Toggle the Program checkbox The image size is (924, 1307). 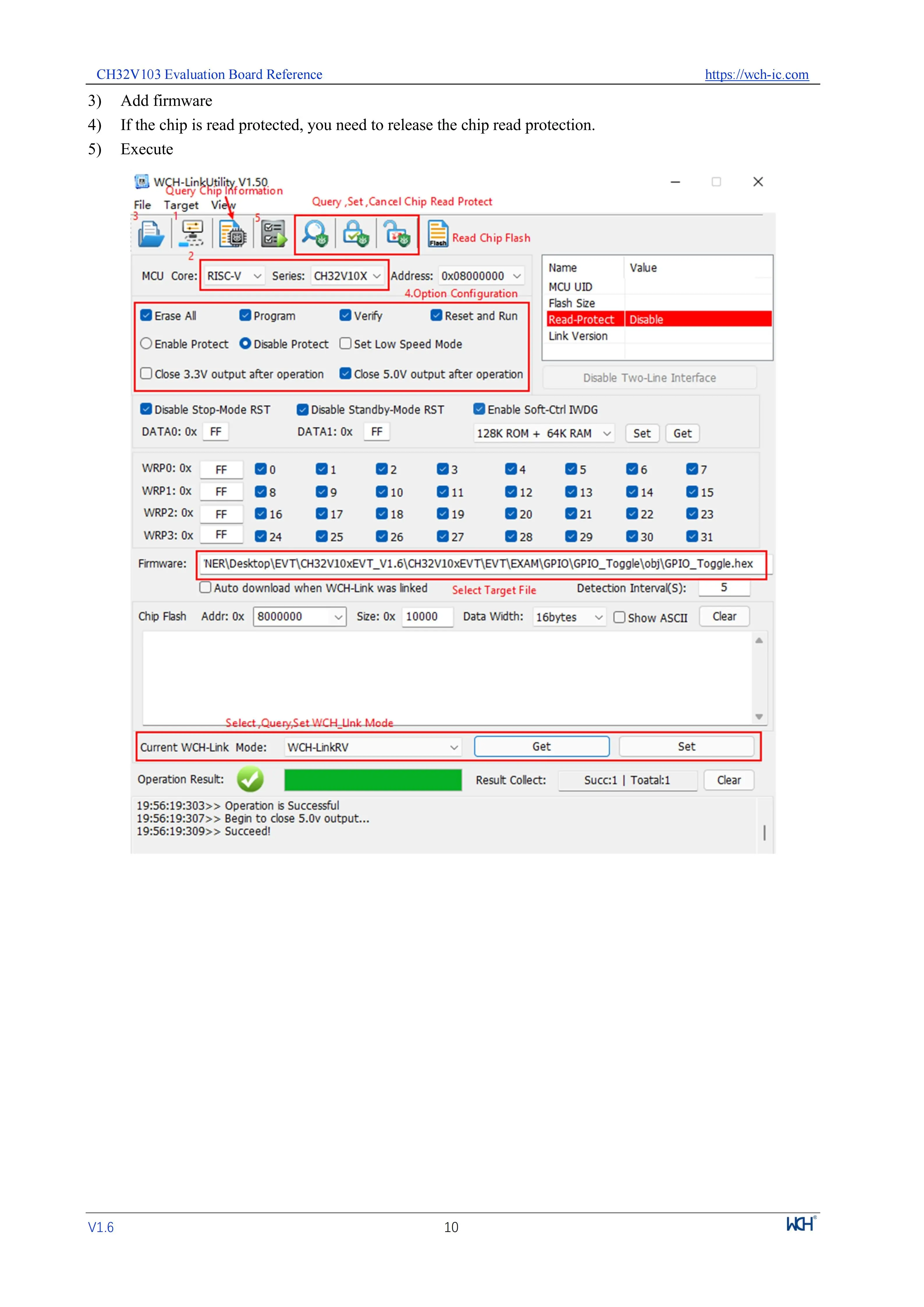pos(245,315)
